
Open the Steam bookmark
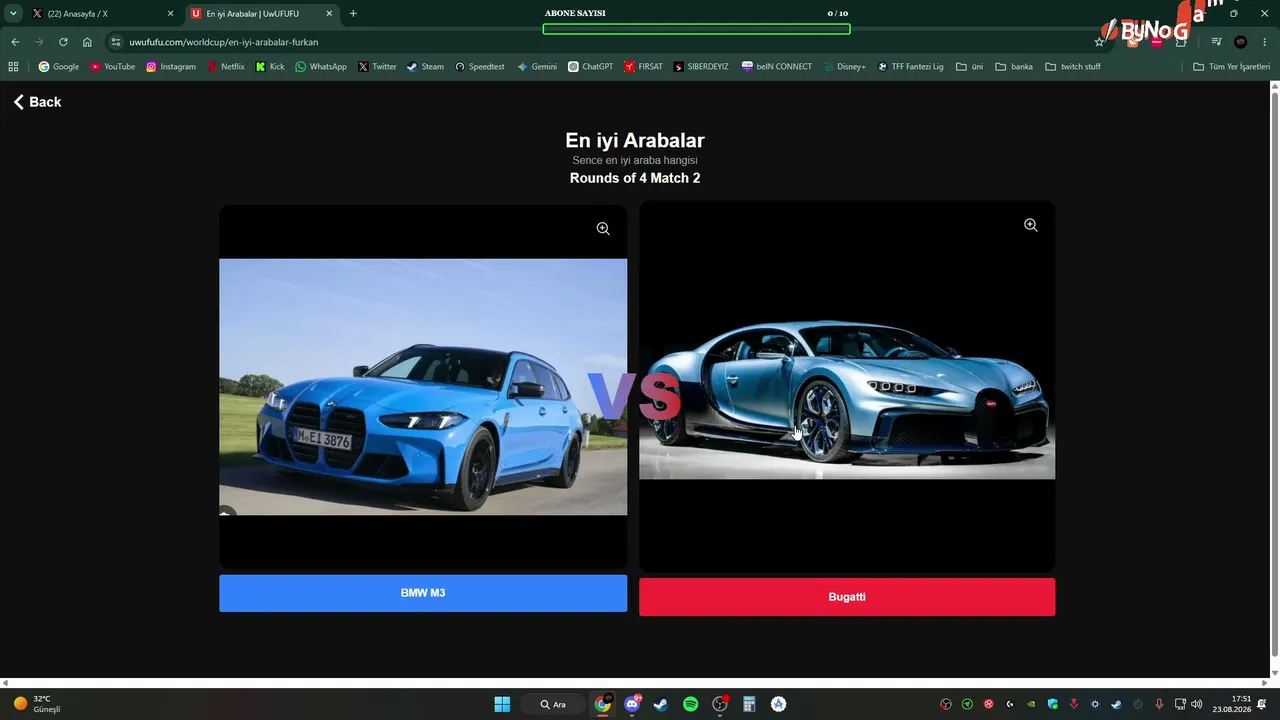[425, 67]
